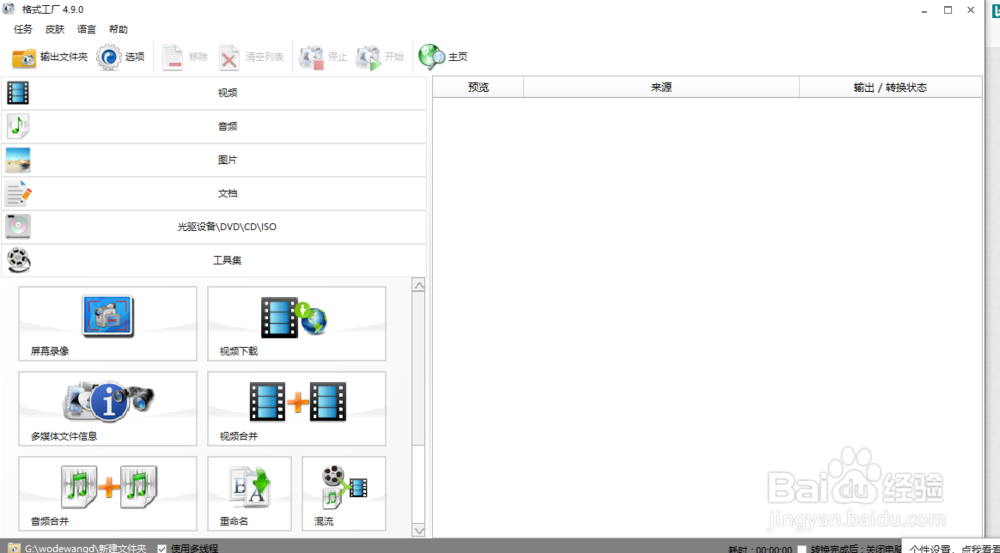The width and height of the screenshot is (1000, 553).
Task: Open the 视频合并 video merge tool
Action: pyautogui.click(x=297, y=408)
